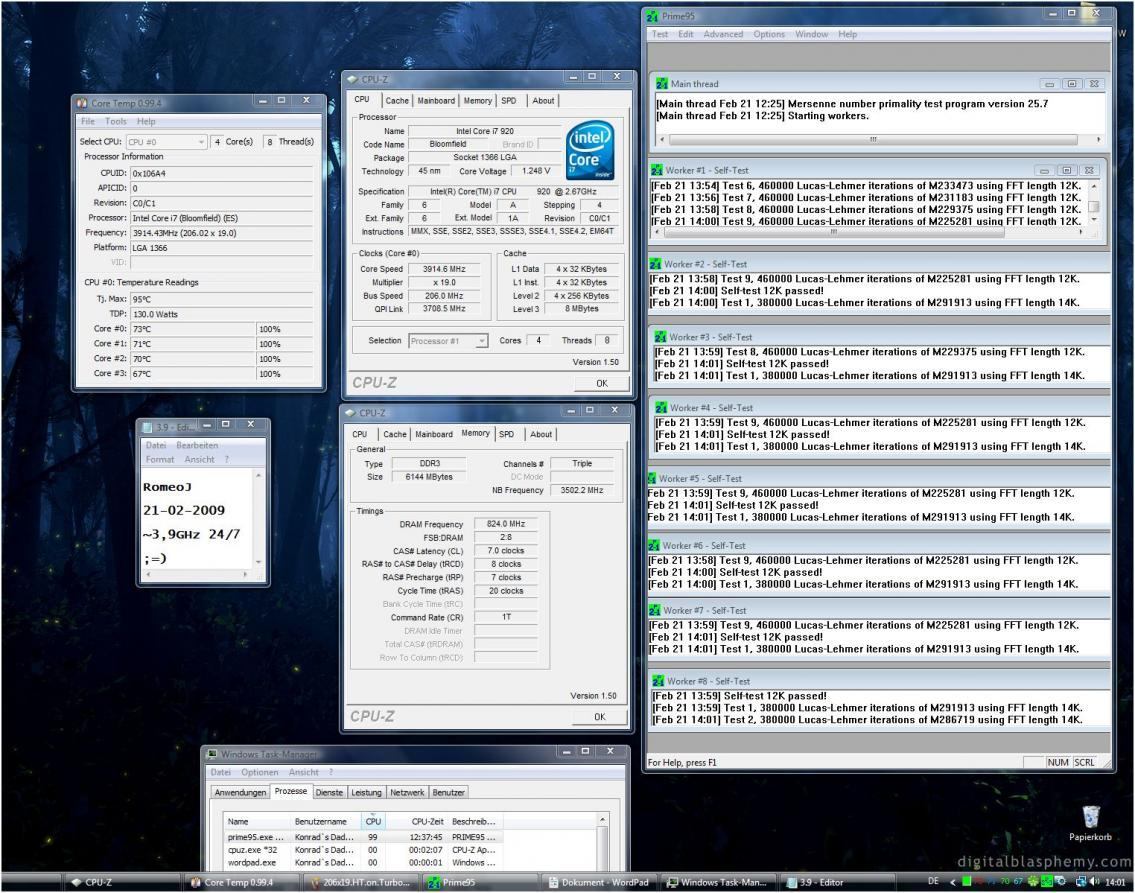Open the Benutzer tab in Task Manager
The image size is (1135, 893).
pos(449,792)
